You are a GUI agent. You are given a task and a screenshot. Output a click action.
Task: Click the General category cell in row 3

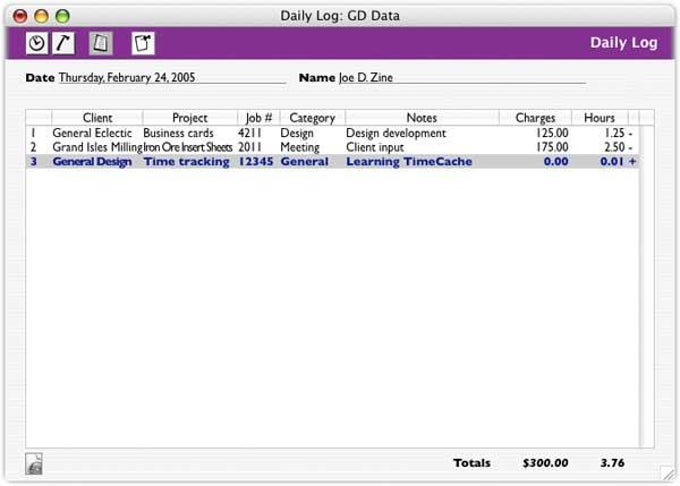[304, 162]
